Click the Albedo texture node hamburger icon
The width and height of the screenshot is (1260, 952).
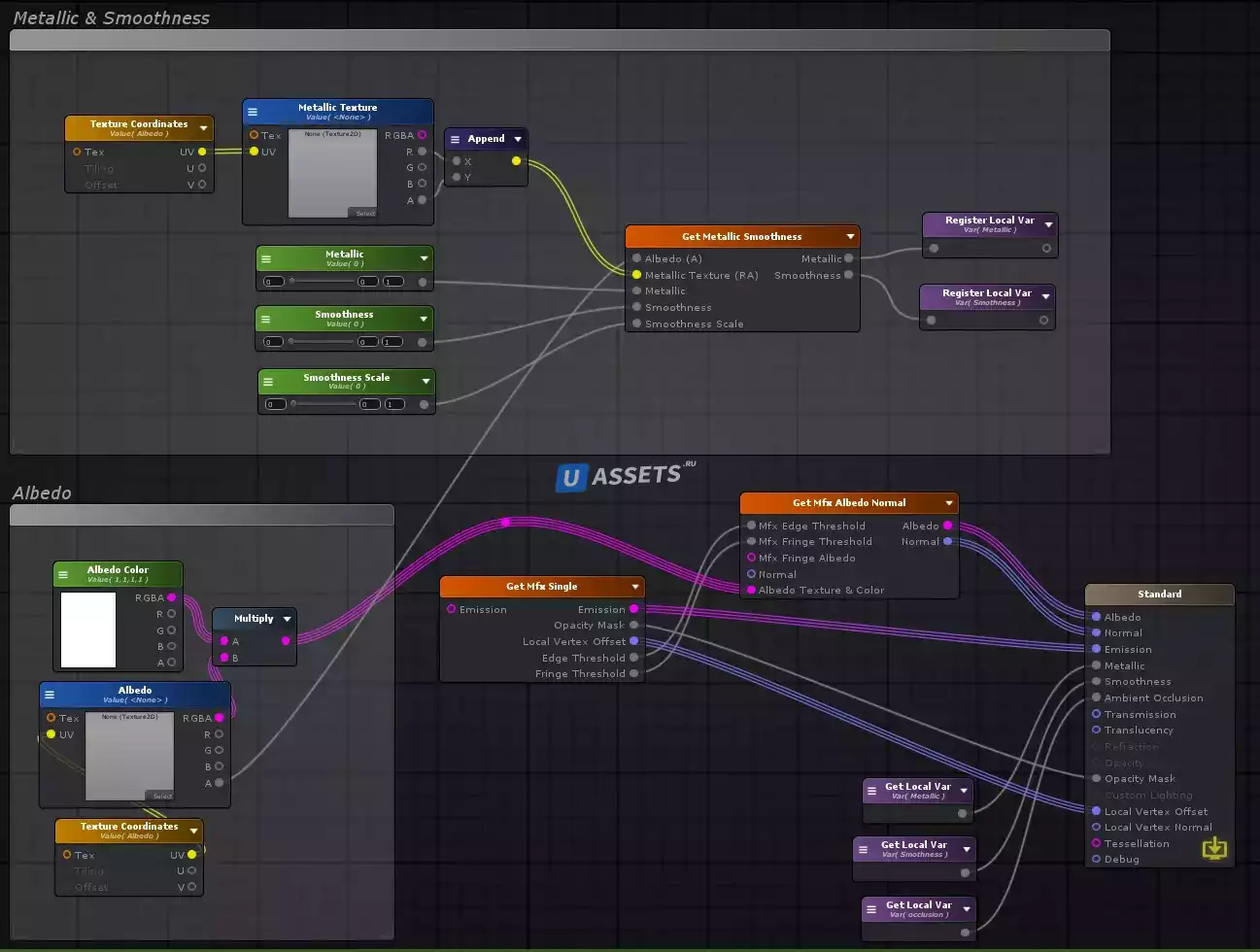[x=50, y=695]
